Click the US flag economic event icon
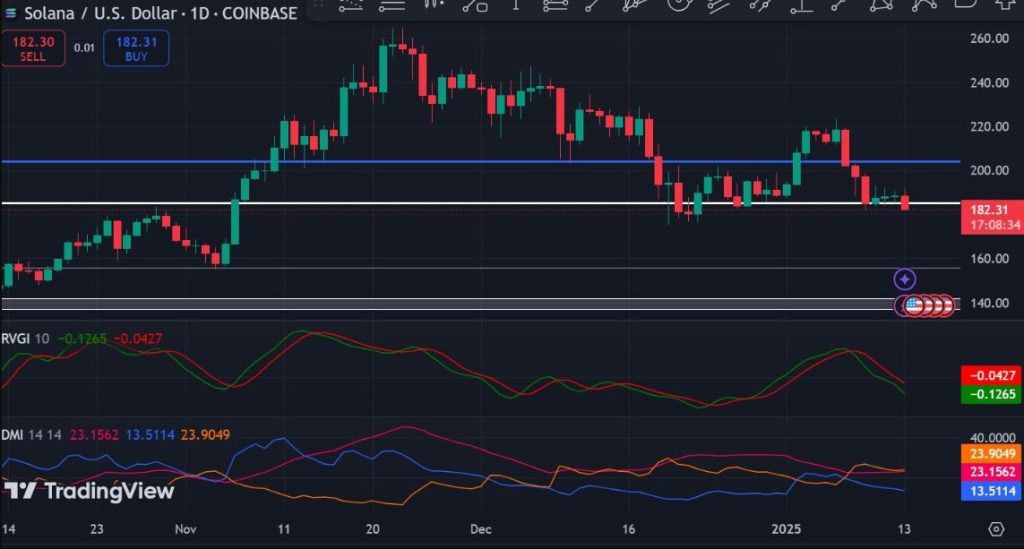This screenshot has width=1024, height=549. click(x=914, y=304)
